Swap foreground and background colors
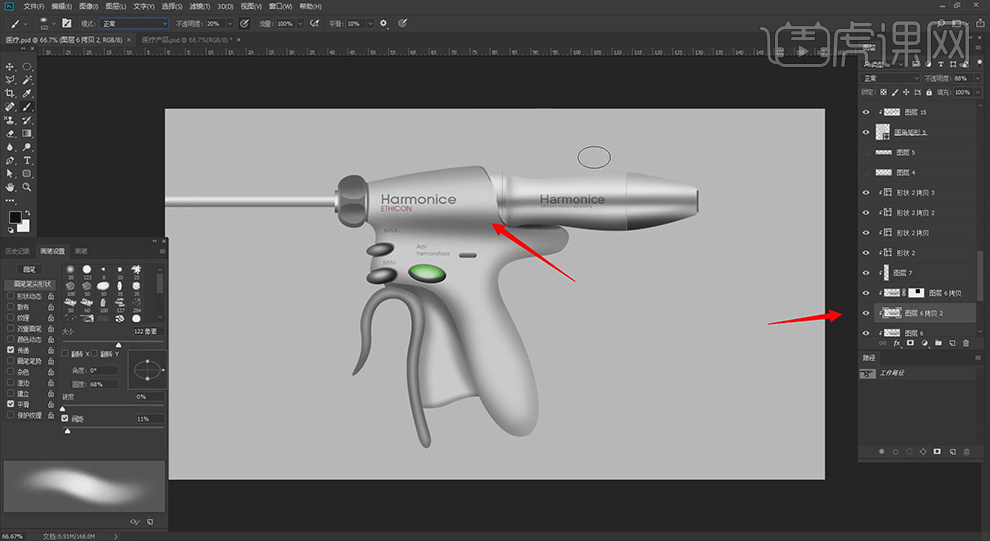The image size is (990, 541). point(27,213)
